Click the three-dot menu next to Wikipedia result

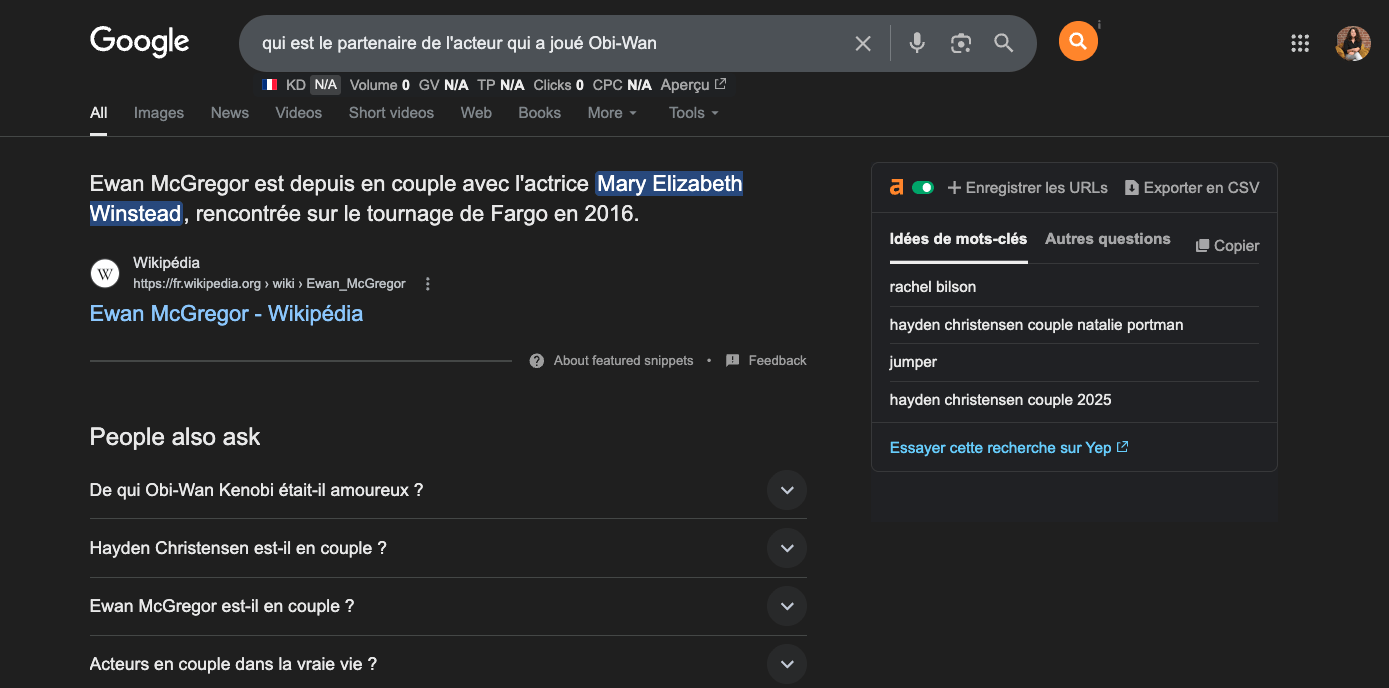coord(427,283)
